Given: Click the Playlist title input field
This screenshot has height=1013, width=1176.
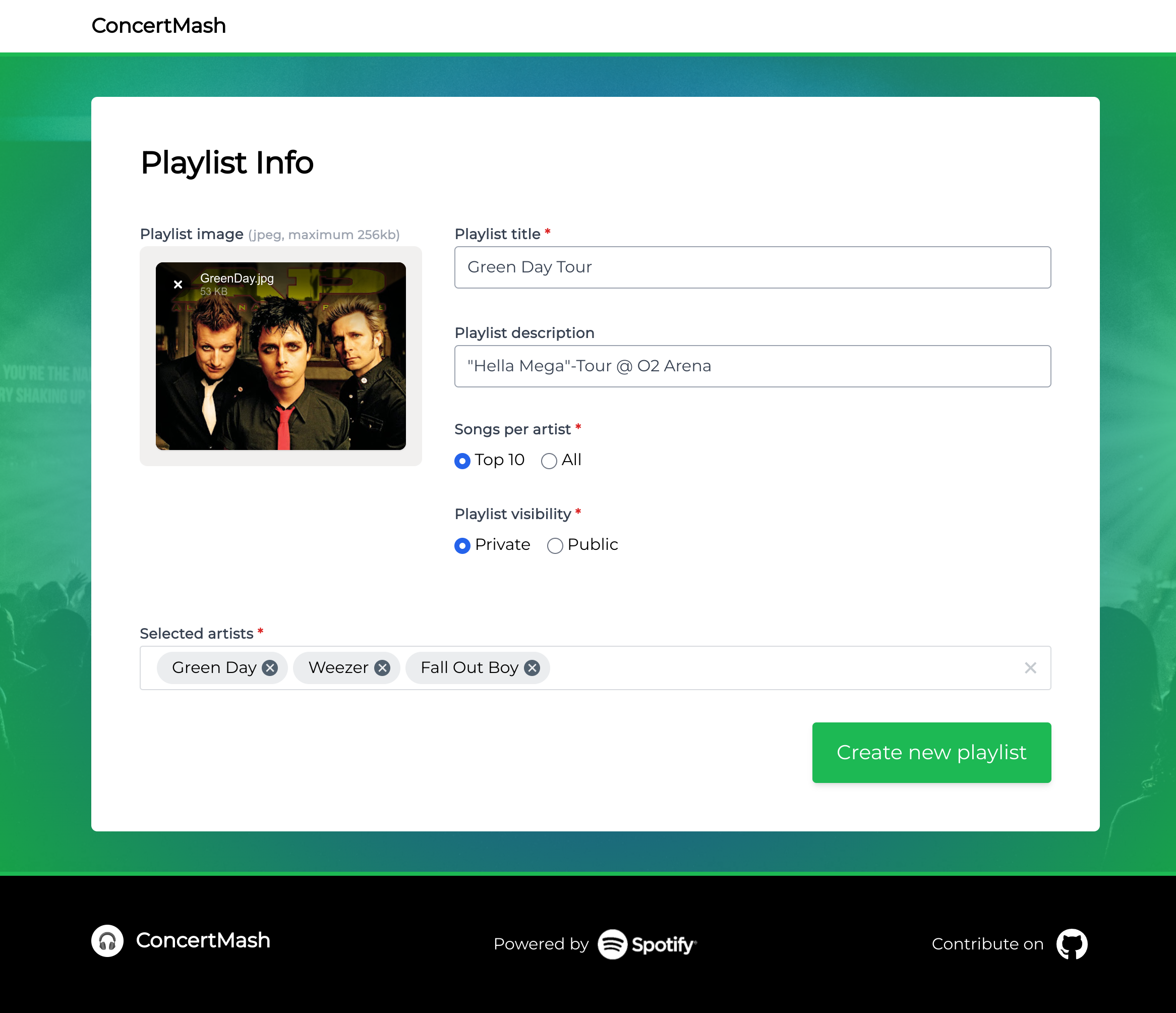Looking at the screenshot, I should click(x=752, y=267).
